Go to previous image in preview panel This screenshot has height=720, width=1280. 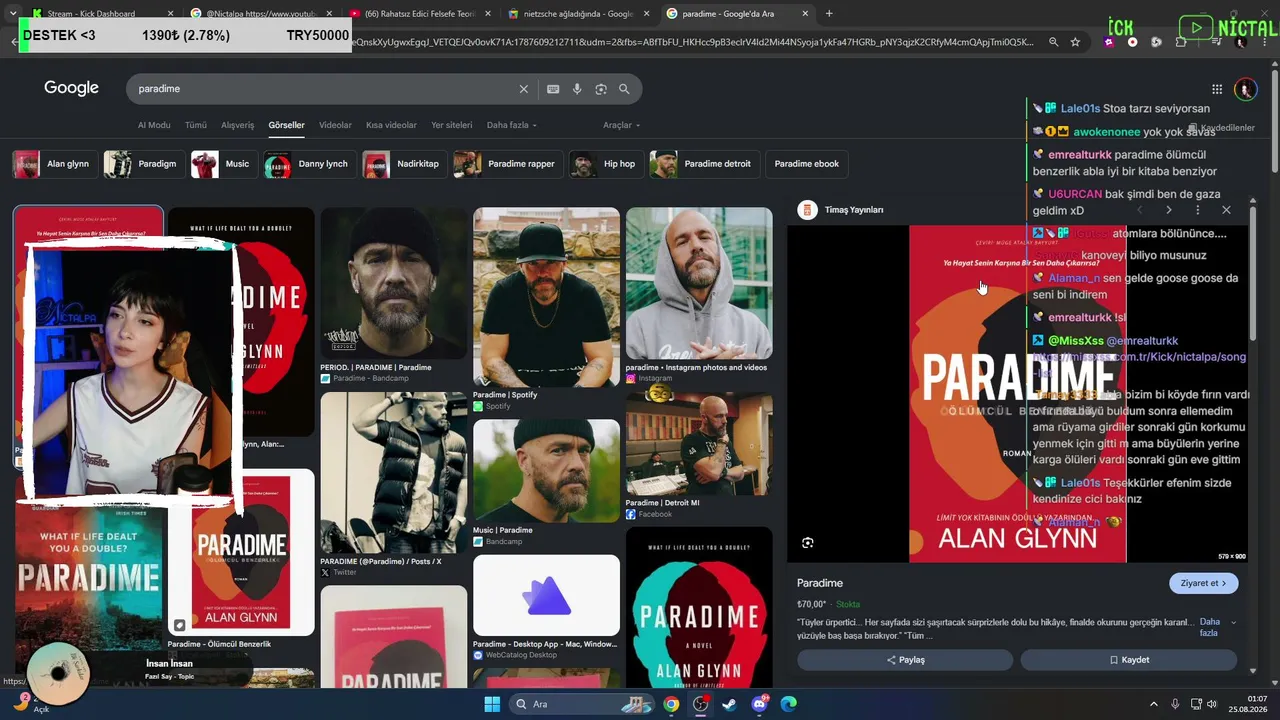tap(1139, 210)
